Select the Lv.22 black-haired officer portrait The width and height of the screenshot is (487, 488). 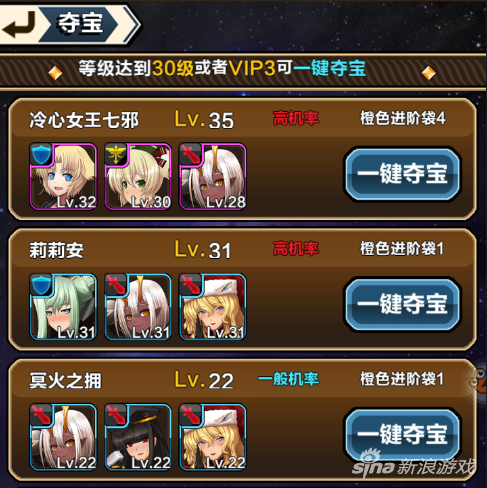138,437
